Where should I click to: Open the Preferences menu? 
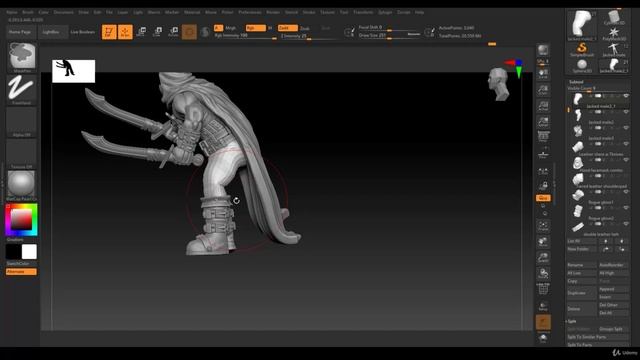(250, 12)
